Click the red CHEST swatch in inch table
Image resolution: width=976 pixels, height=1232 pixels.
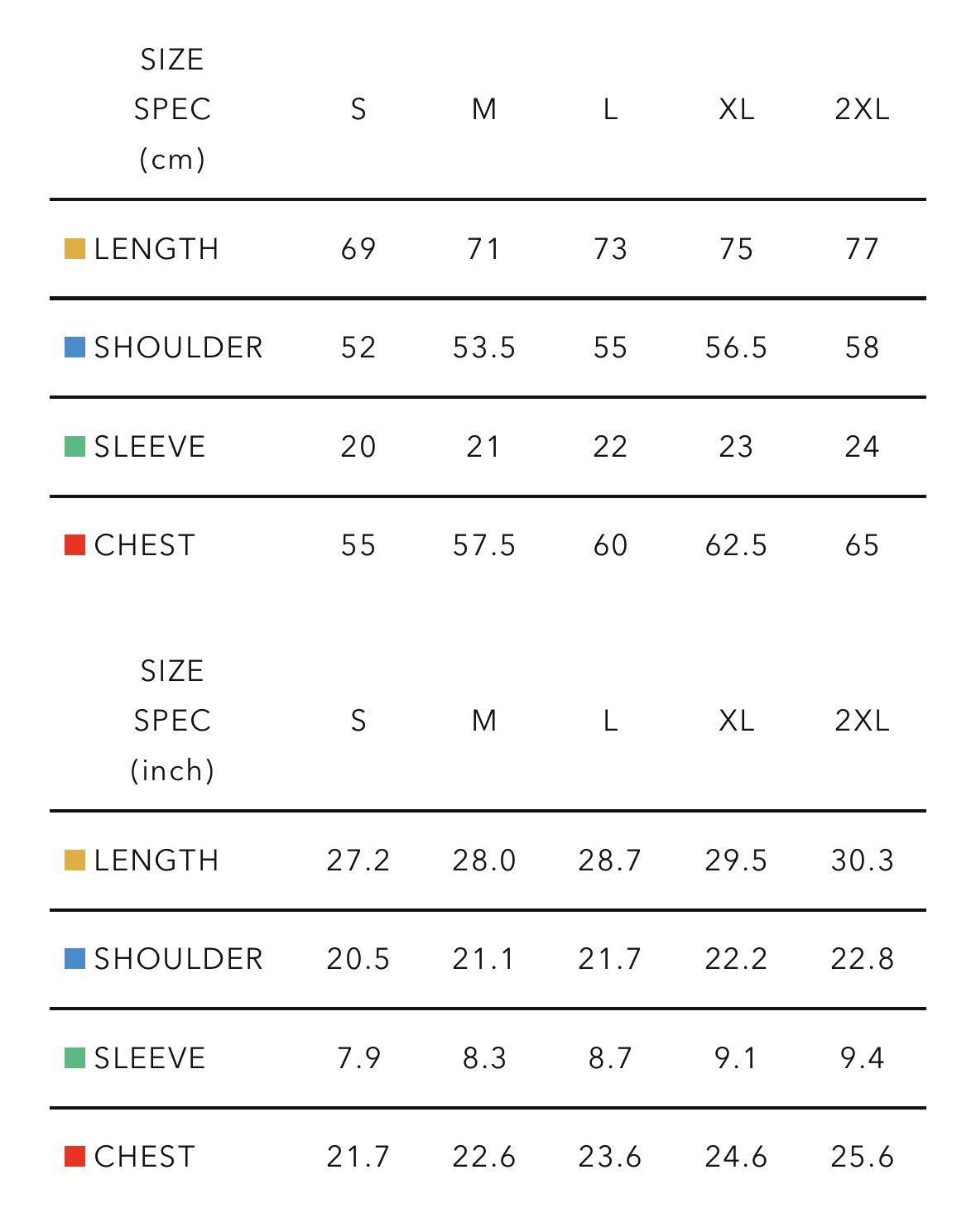click(x=75, y=1157)
